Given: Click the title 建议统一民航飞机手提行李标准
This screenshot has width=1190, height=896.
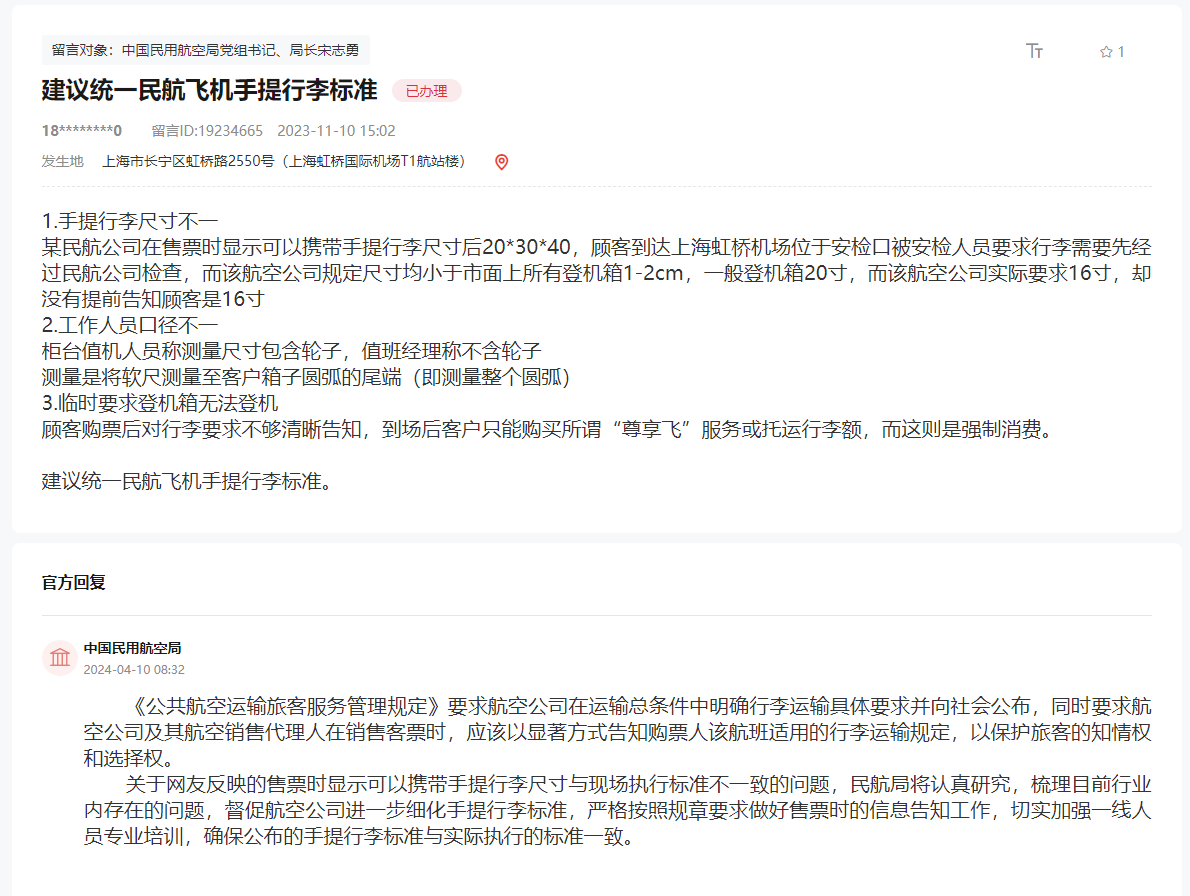Looking at the screenshot, I should click(209, 90).
